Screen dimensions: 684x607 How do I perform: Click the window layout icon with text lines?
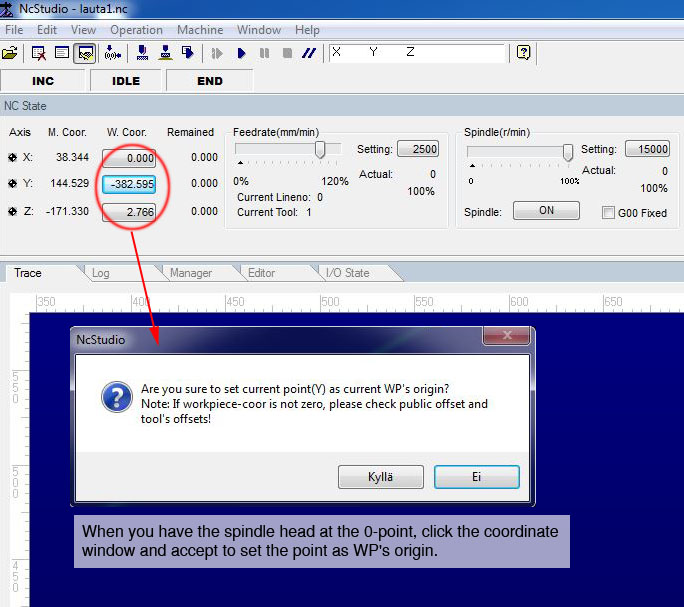pos(62,53)
